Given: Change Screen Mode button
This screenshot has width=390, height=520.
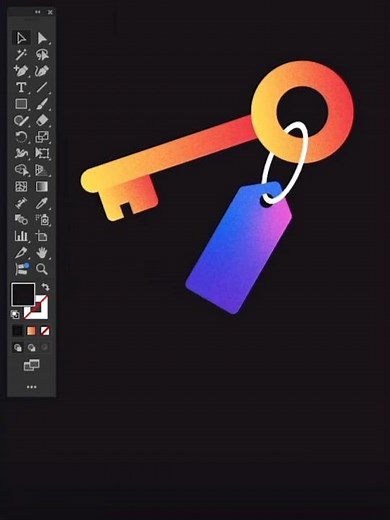Looking at the screenshot, I should tap(31, 365).
